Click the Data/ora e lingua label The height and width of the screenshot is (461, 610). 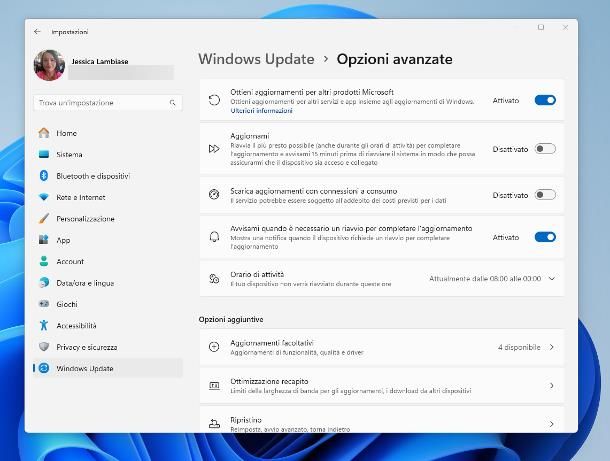point(85,283)
